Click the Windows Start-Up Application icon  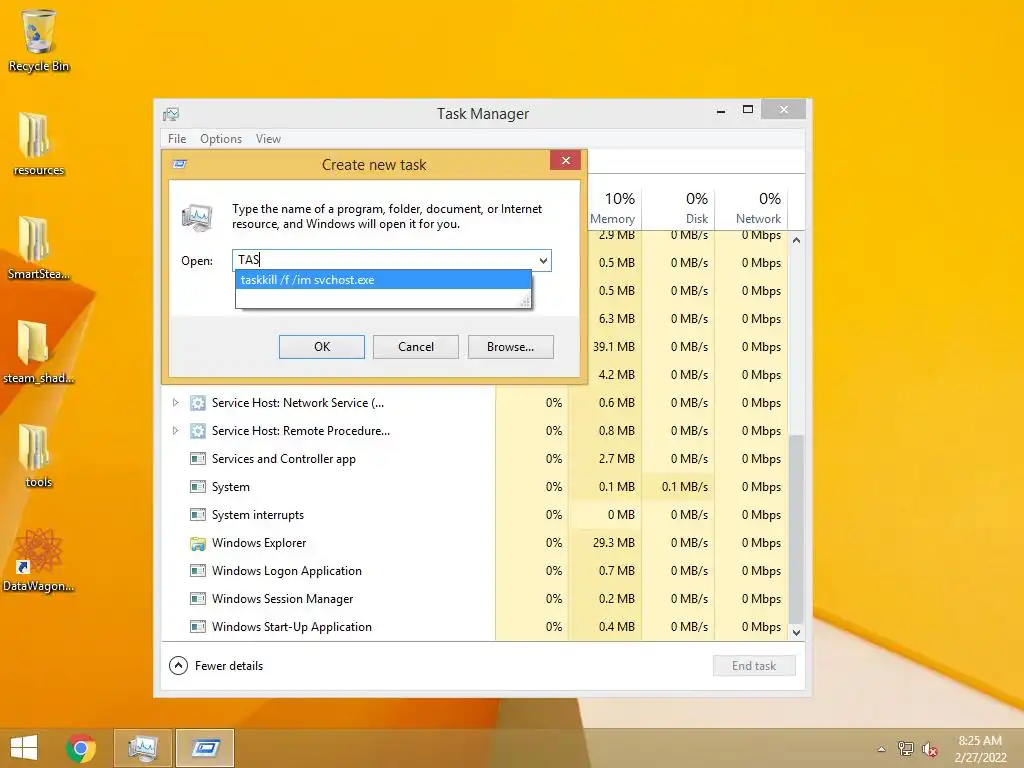197,627
